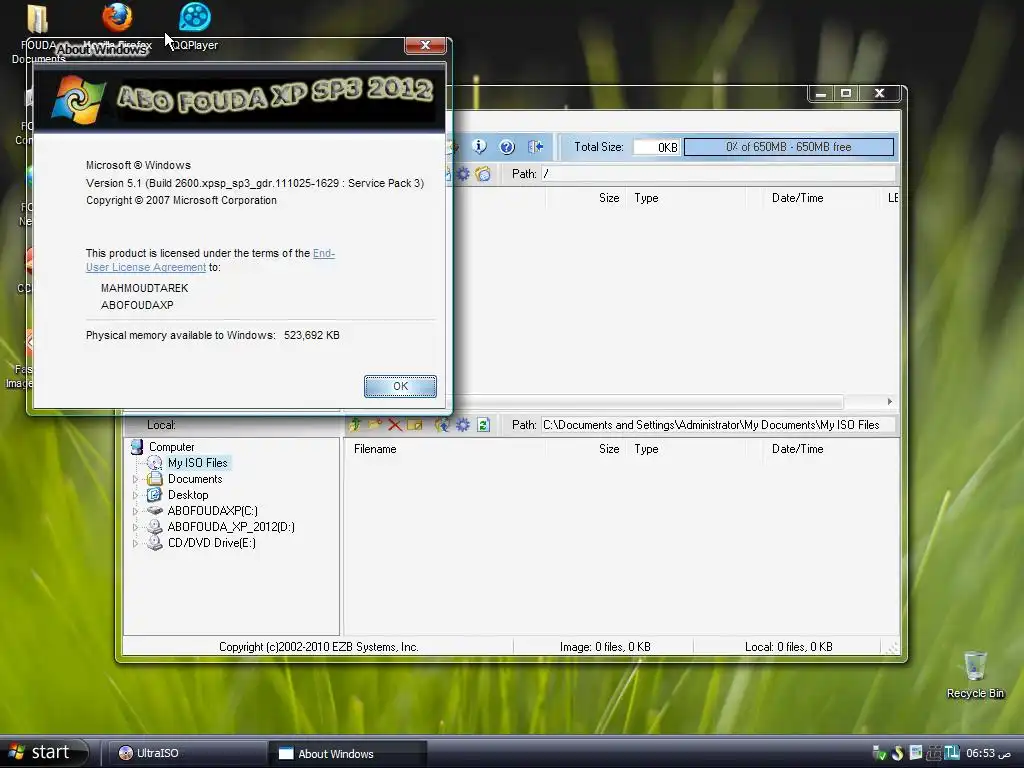Click the red X delete icon in Local toolbar

point(395,425)
